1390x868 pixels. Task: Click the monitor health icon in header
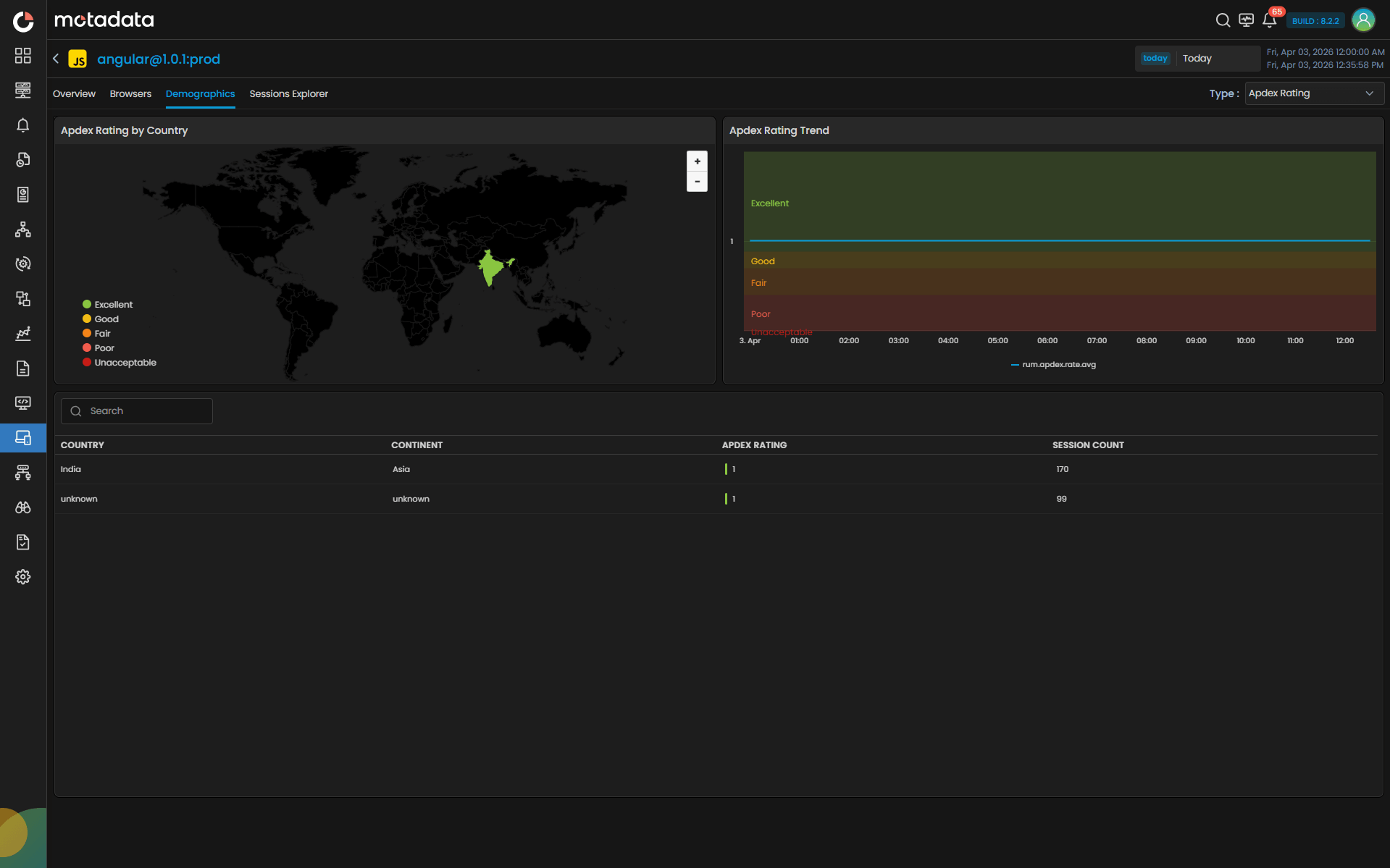tap(1246, 20)
